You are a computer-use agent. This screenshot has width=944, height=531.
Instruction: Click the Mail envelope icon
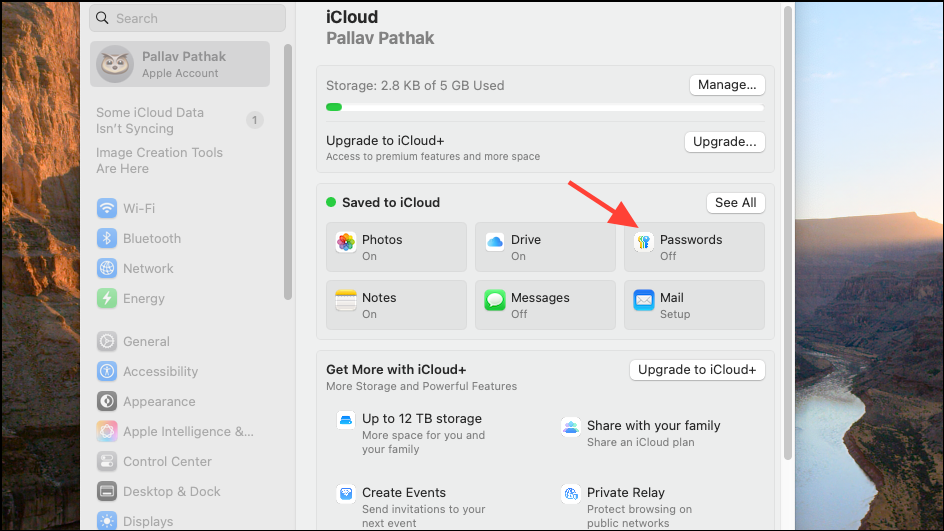point(644,300)
